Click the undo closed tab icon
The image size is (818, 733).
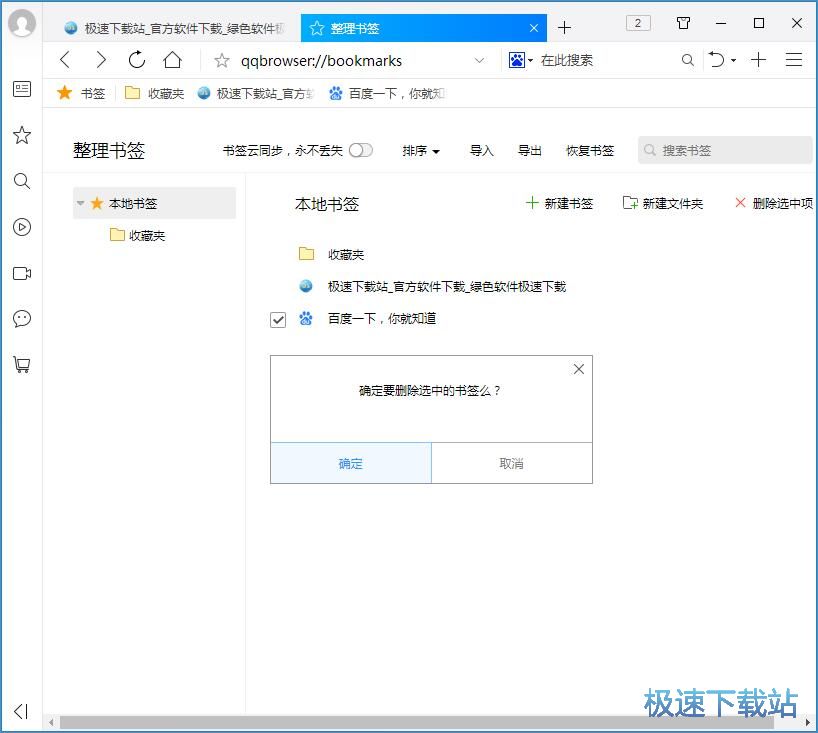[x=717, y=60]
